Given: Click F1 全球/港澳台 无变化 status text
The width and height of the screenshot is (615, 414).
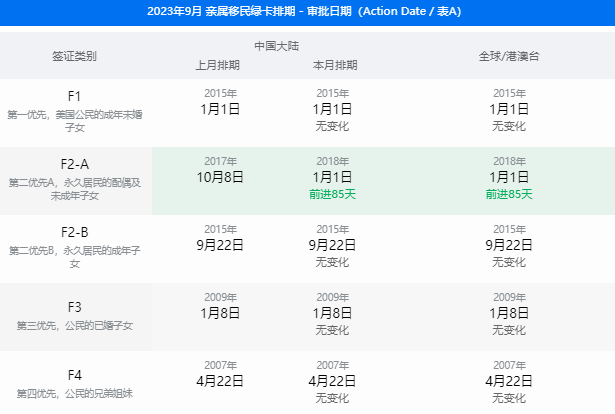Looking at the screenshot, I should pyautogui.click(x=508, y=126).
